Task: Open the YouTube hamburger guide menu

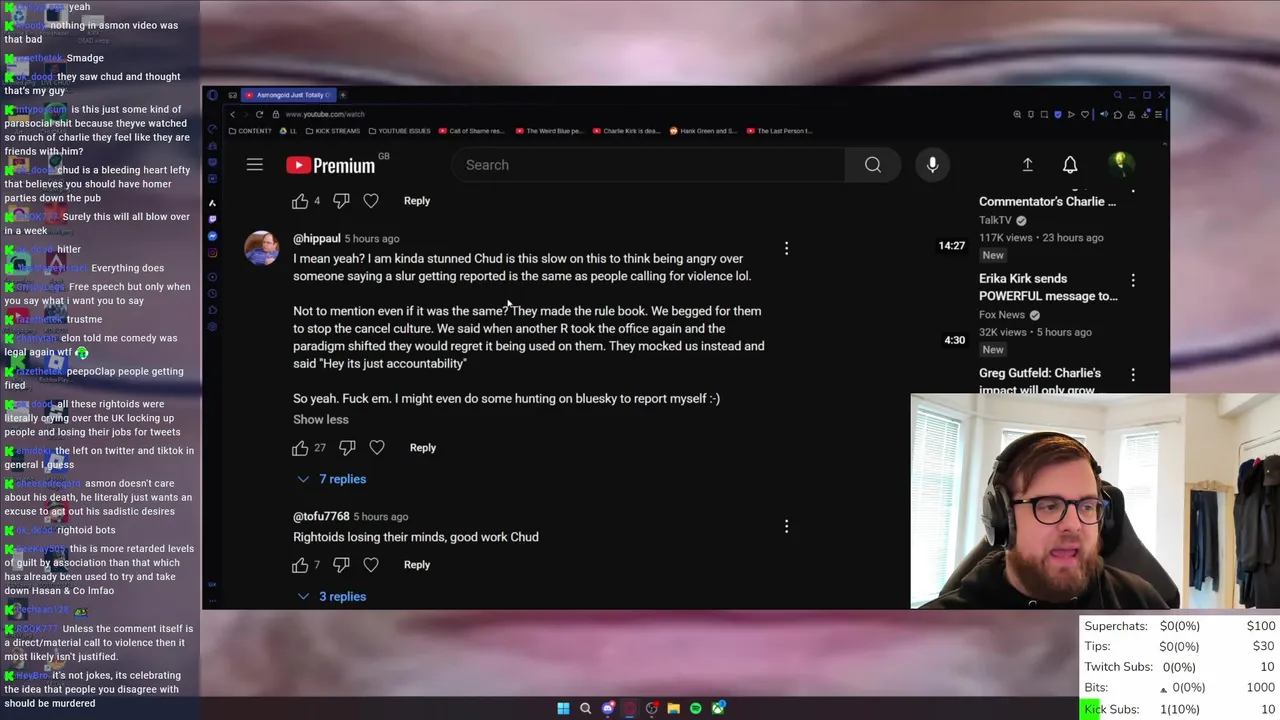Action: [x=255, y=165]
